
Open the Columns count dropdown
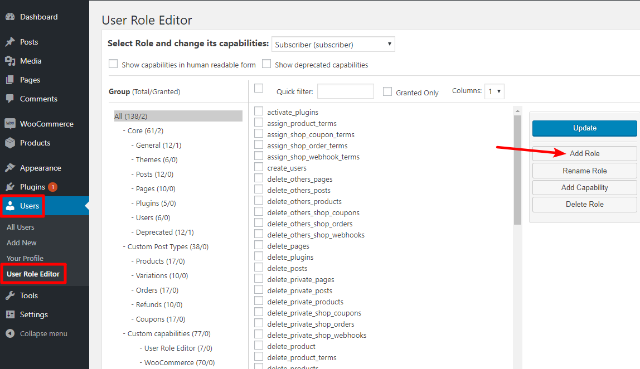point(494,91)
